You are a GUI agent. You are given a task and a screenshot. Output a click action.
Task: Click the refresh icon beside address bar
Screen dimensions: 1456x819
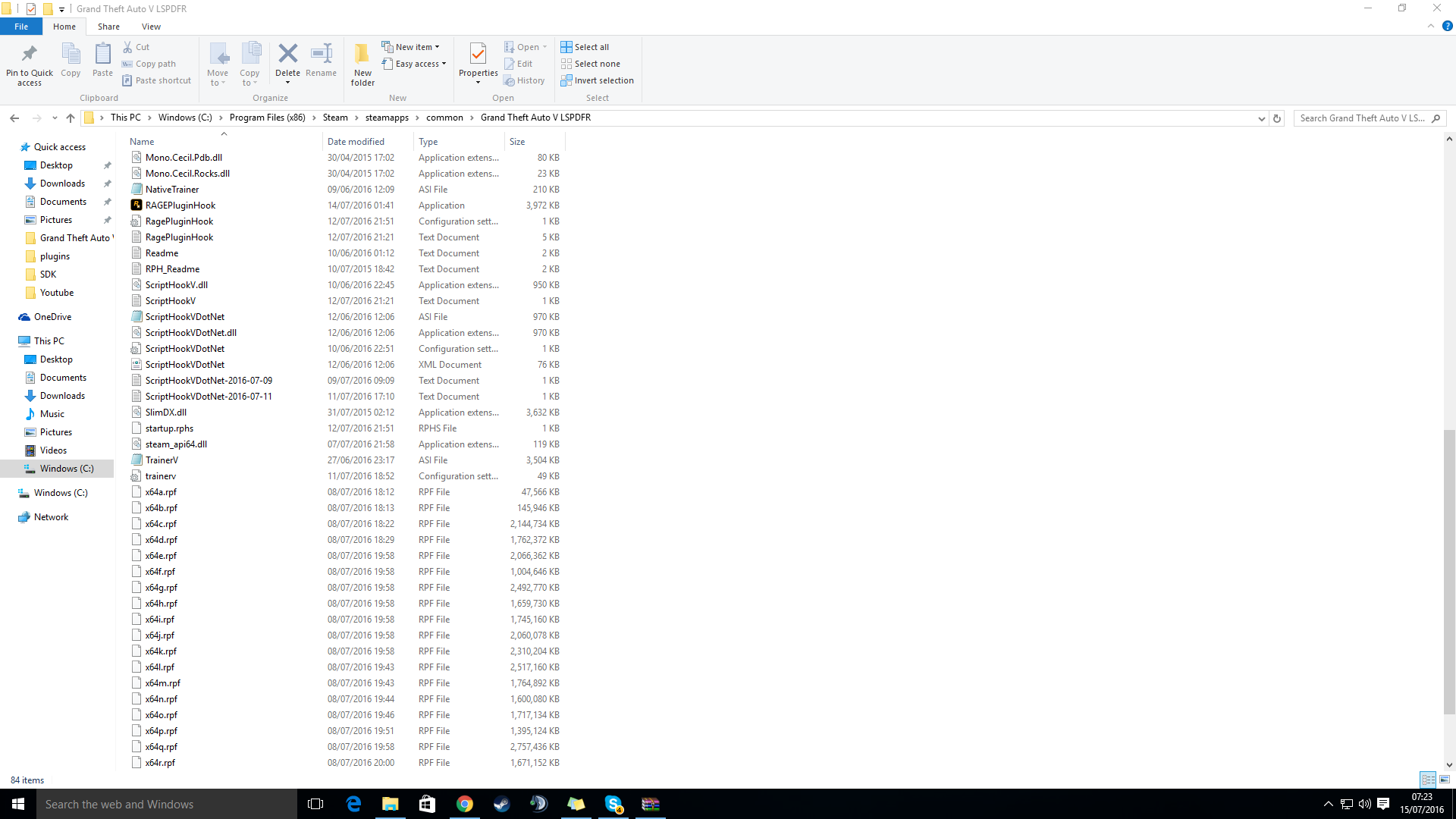[x=1277, y=118]
